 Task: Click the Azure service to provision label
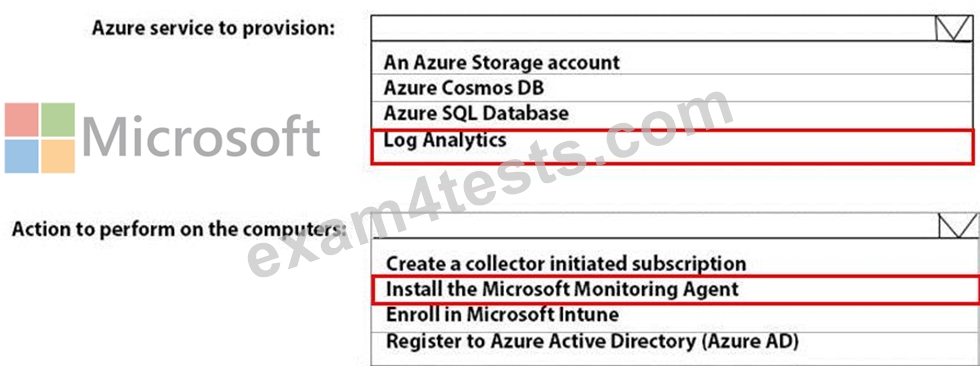214,29
